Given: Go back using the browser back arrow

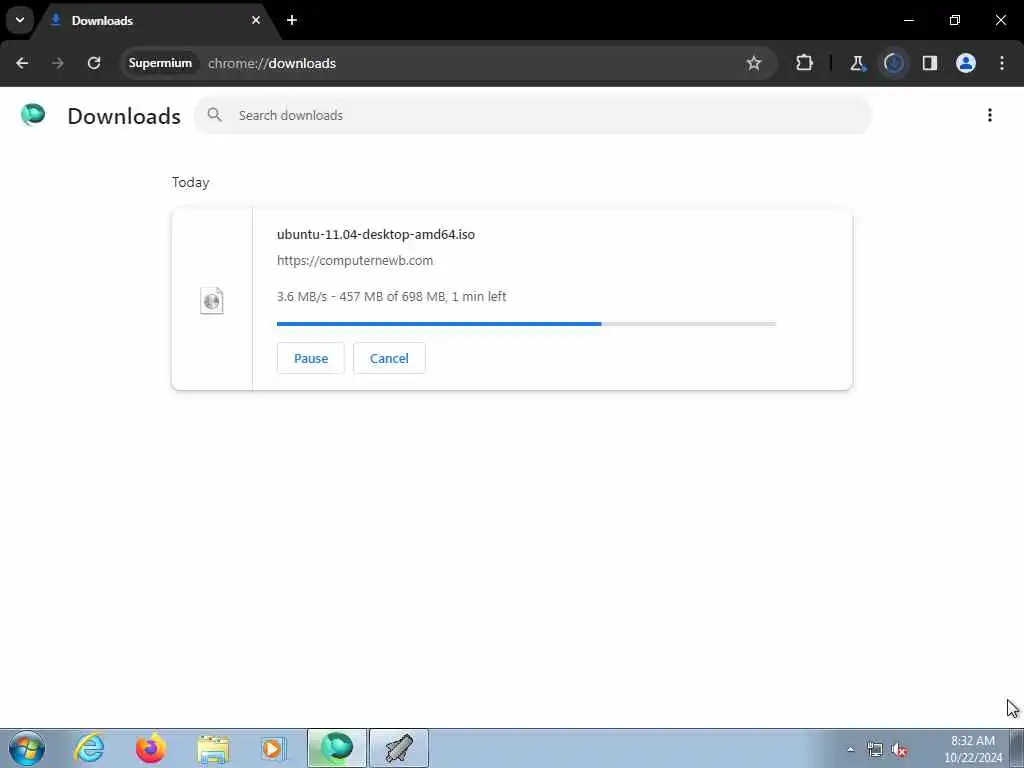Looking at the screenshot, I should click(x=22, y=63).
